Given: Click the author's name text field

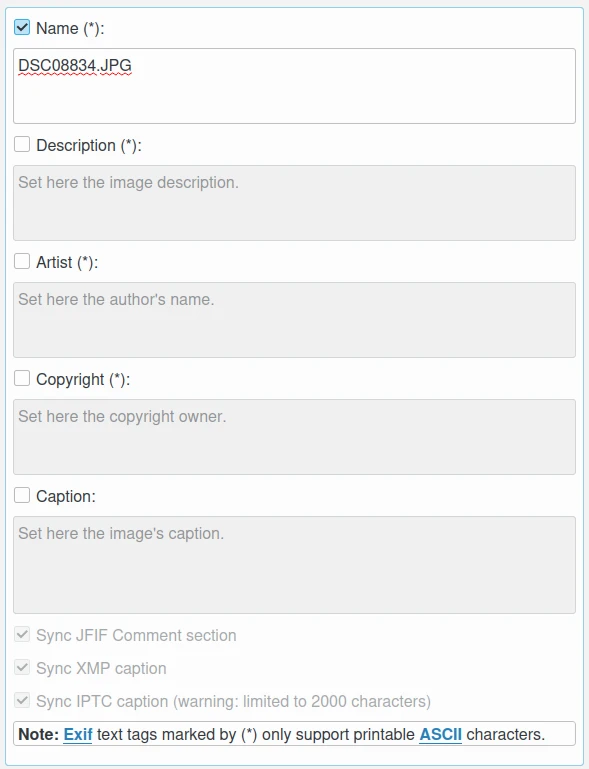Looking at the screenshot, I should tap(294, 320).
